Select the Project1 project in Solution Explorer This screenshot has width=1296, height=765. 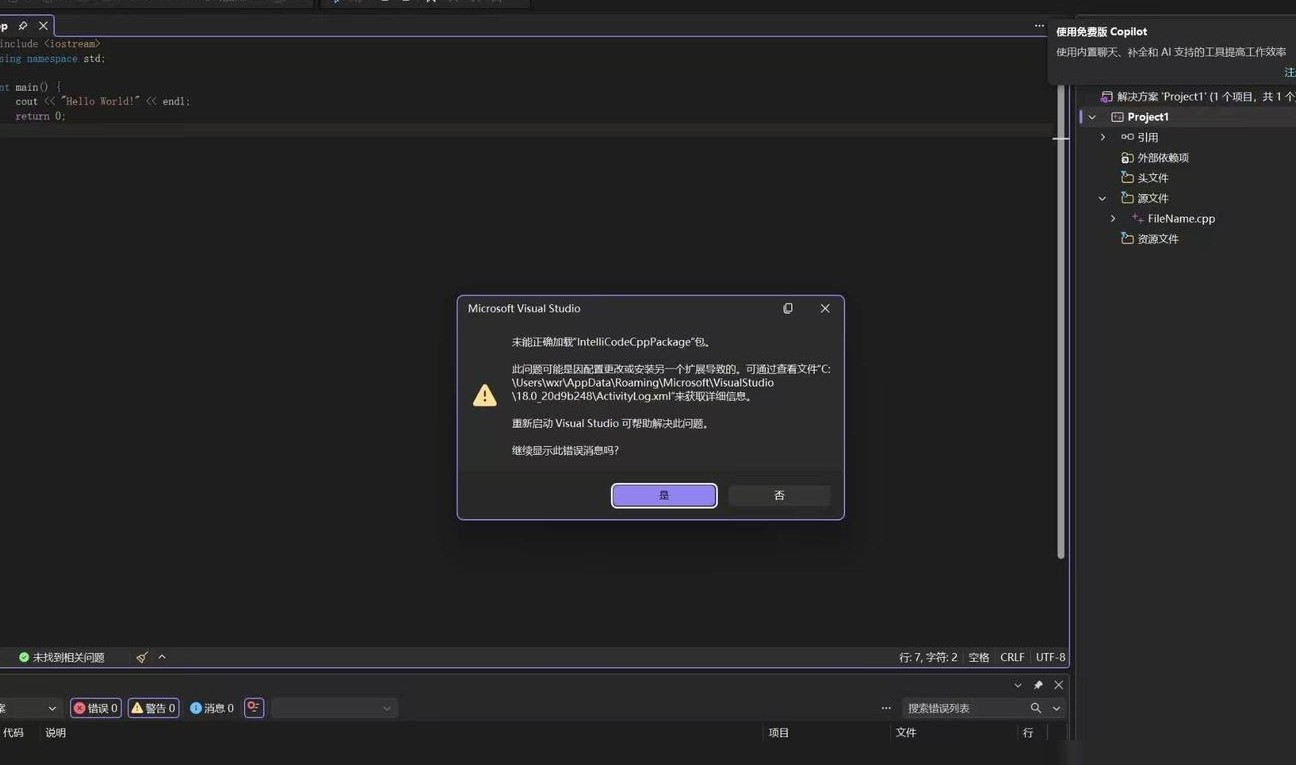coord(1148,117)
